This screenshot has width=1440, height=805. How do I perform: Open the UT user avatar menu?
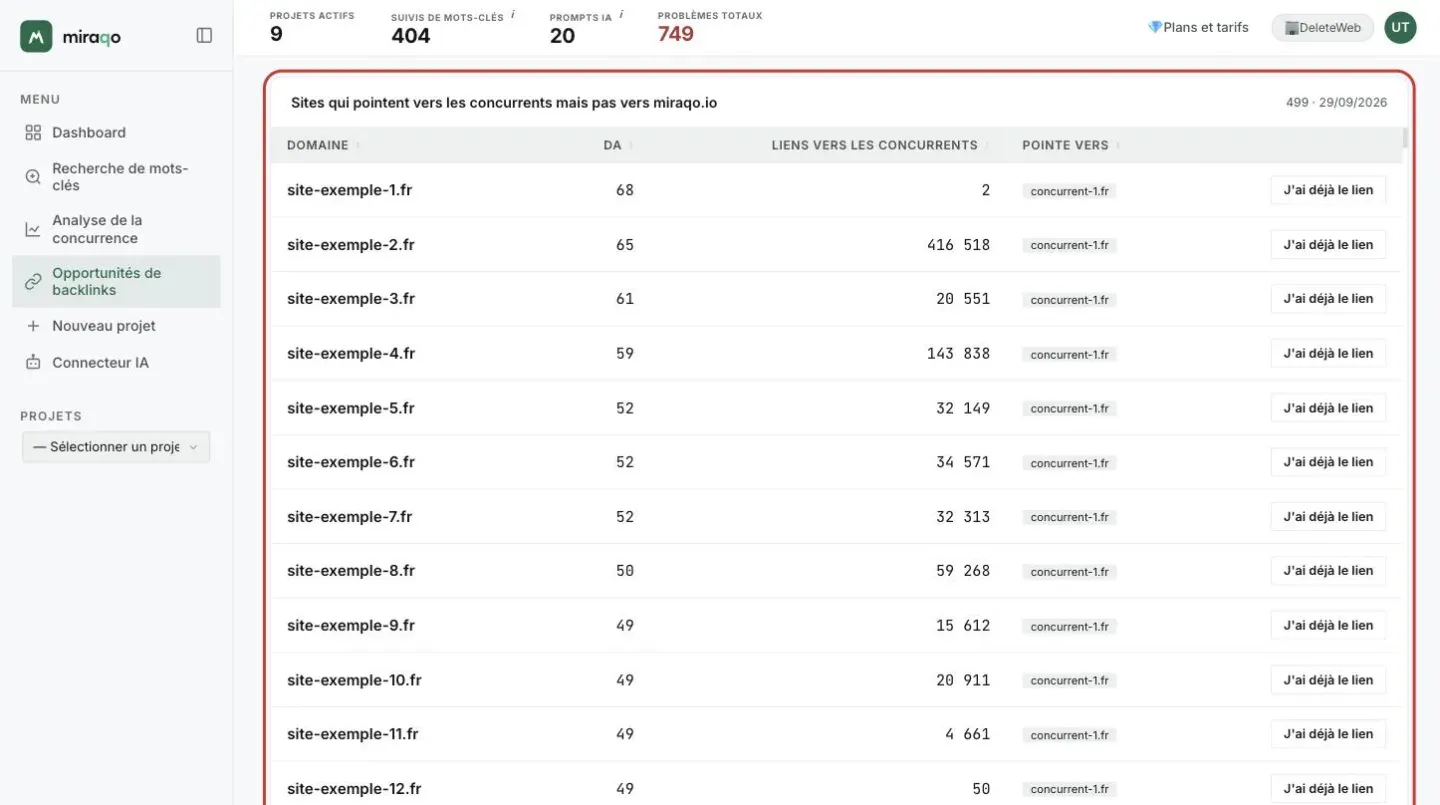[1400, 27]
